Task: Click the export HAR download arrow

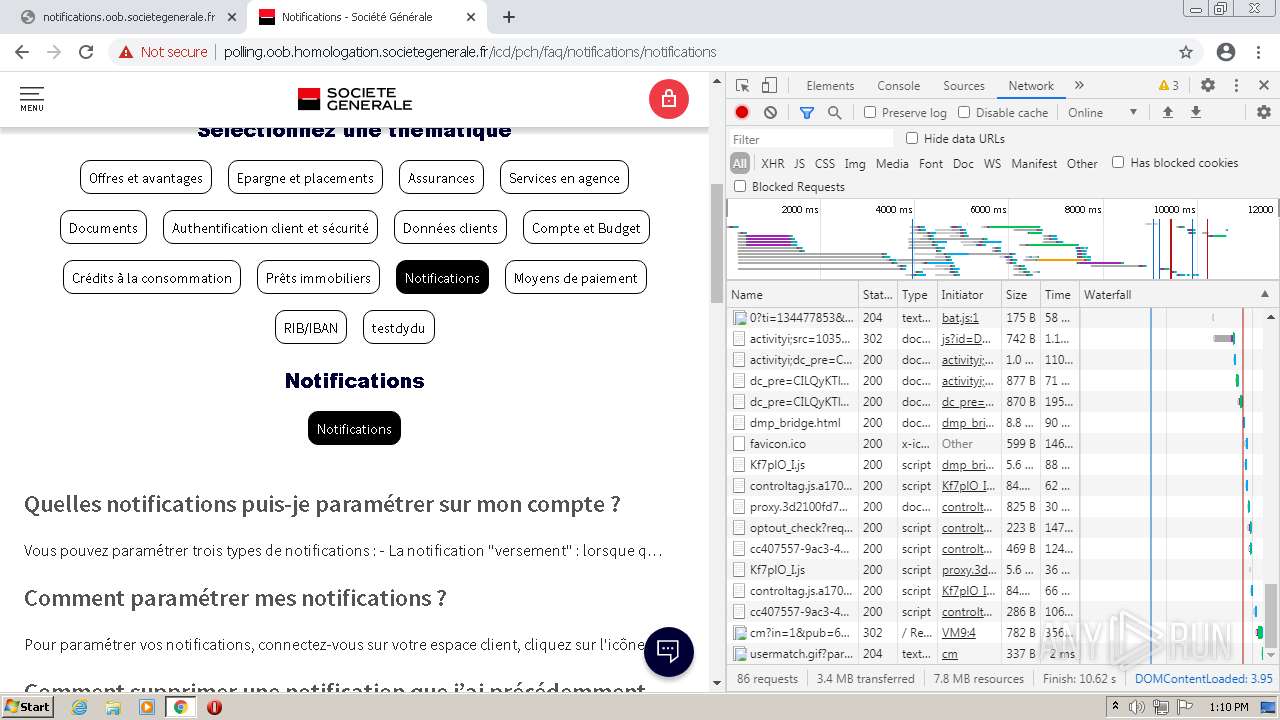Action: click(1195, 112)
